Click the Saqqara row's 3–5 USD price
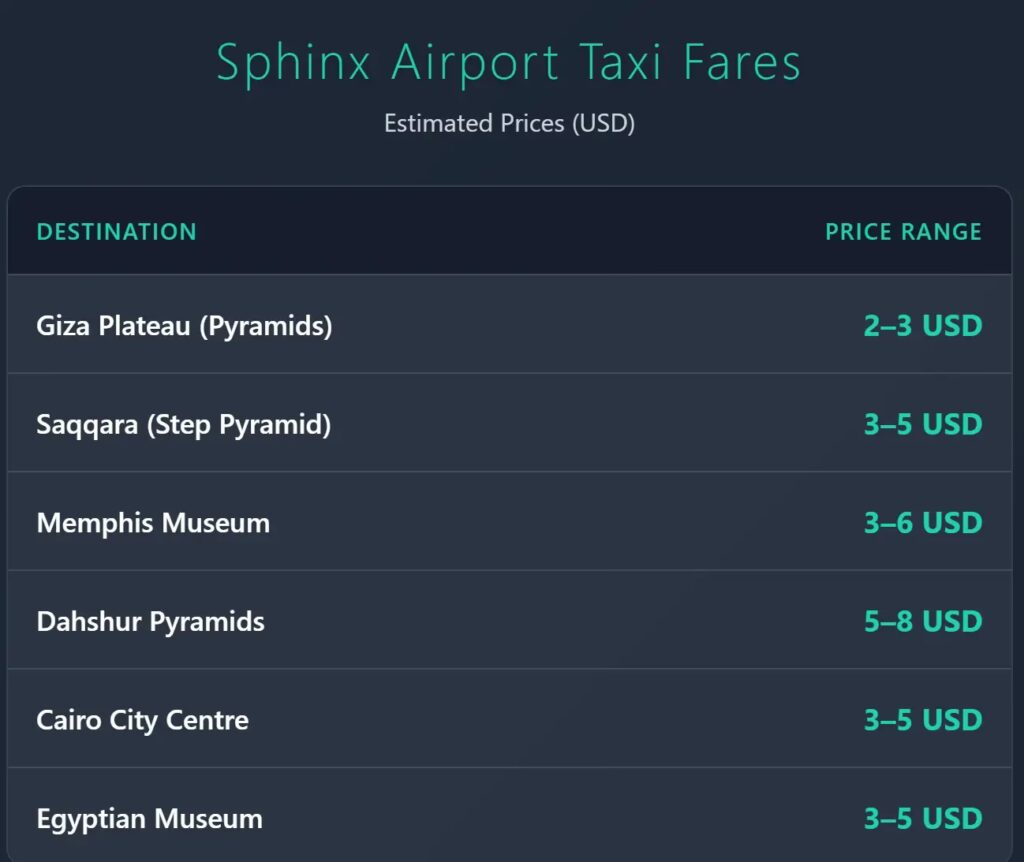The height and width of the screenshot is (862, 1024). click(922, 424)
